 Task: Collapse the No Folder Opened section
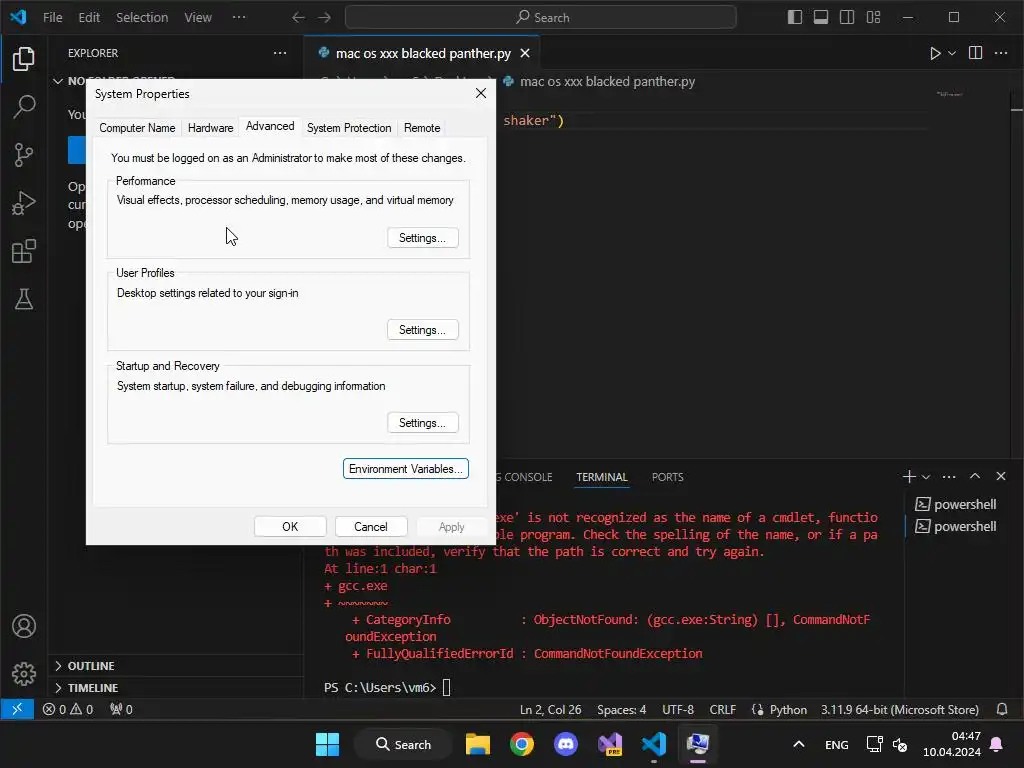tap(58, 81)
